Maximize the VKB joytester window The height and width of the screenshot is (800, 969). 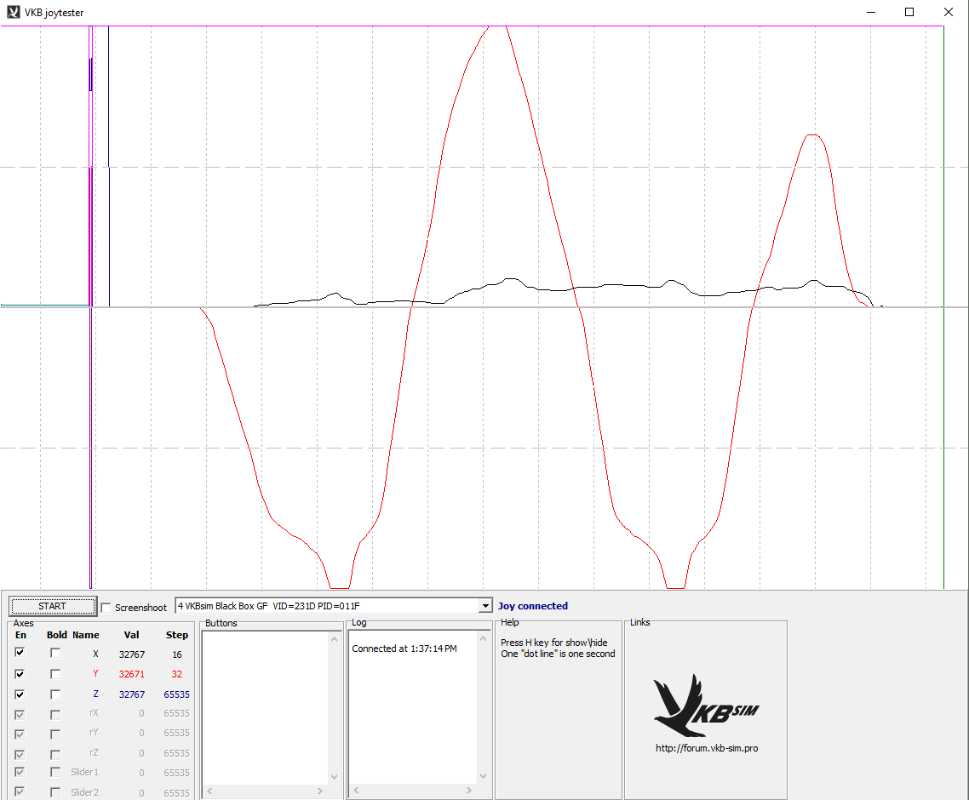[x=909, y=12]
